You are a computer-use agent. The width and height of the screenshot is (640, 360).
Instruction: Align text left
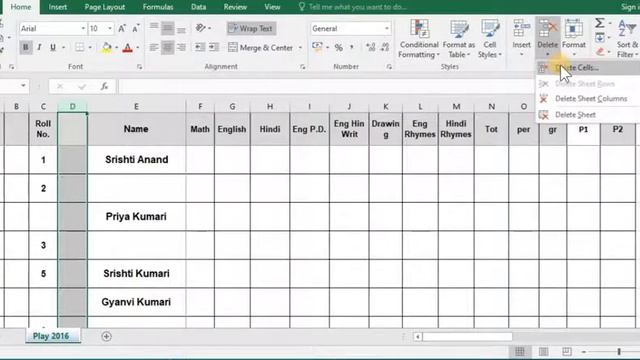(x=154, y=47)
